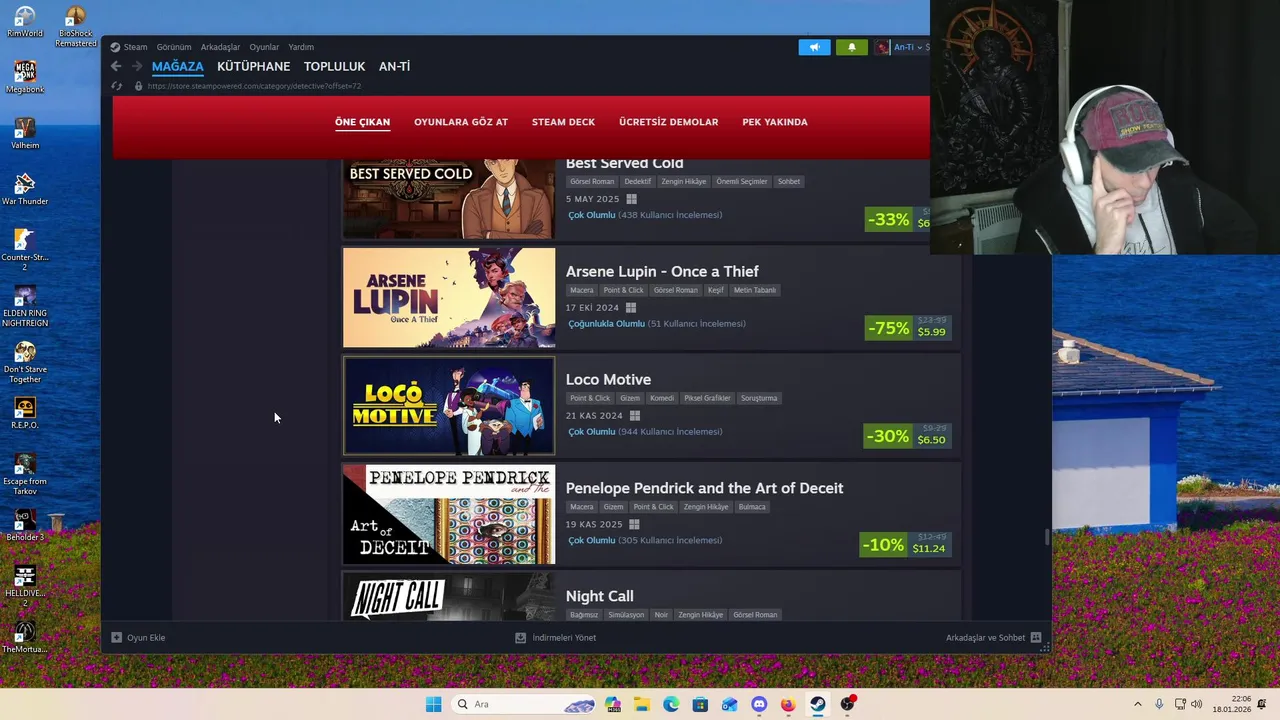Click the Çok Olumlu review of Loco Motive

point(592,432)
